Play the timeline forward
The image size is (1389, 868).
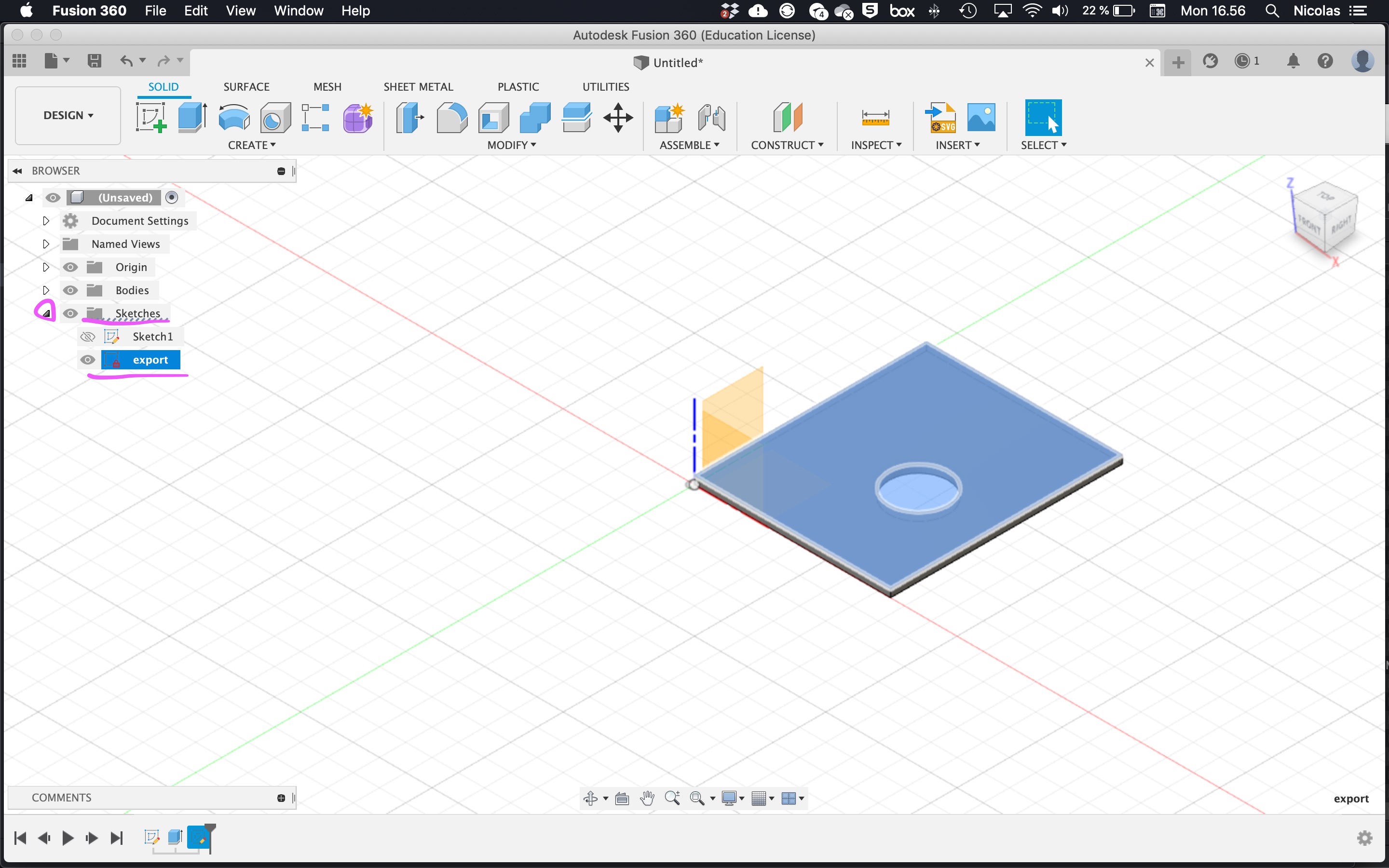68,838
